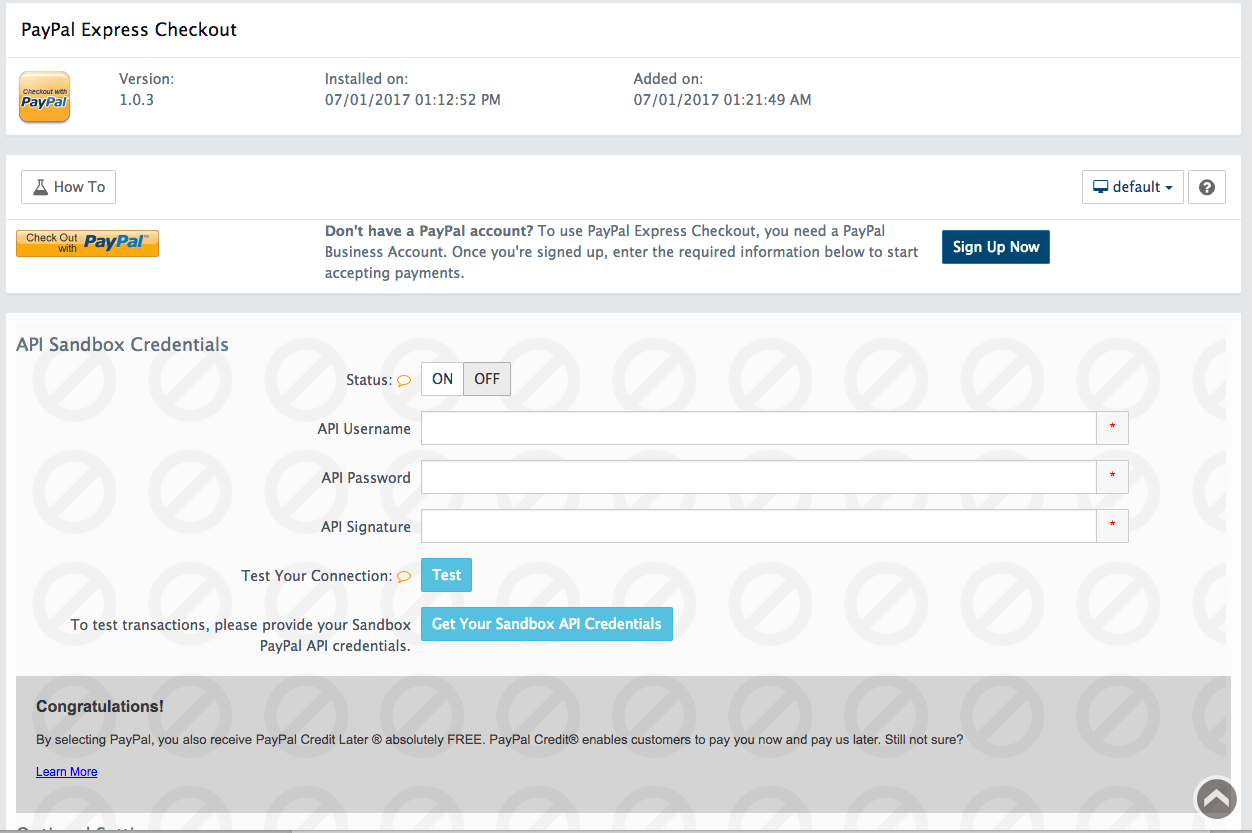The image size is (1252, 833).
Task: Click the version number 1.0.3
Action: [x=136, y=100]
